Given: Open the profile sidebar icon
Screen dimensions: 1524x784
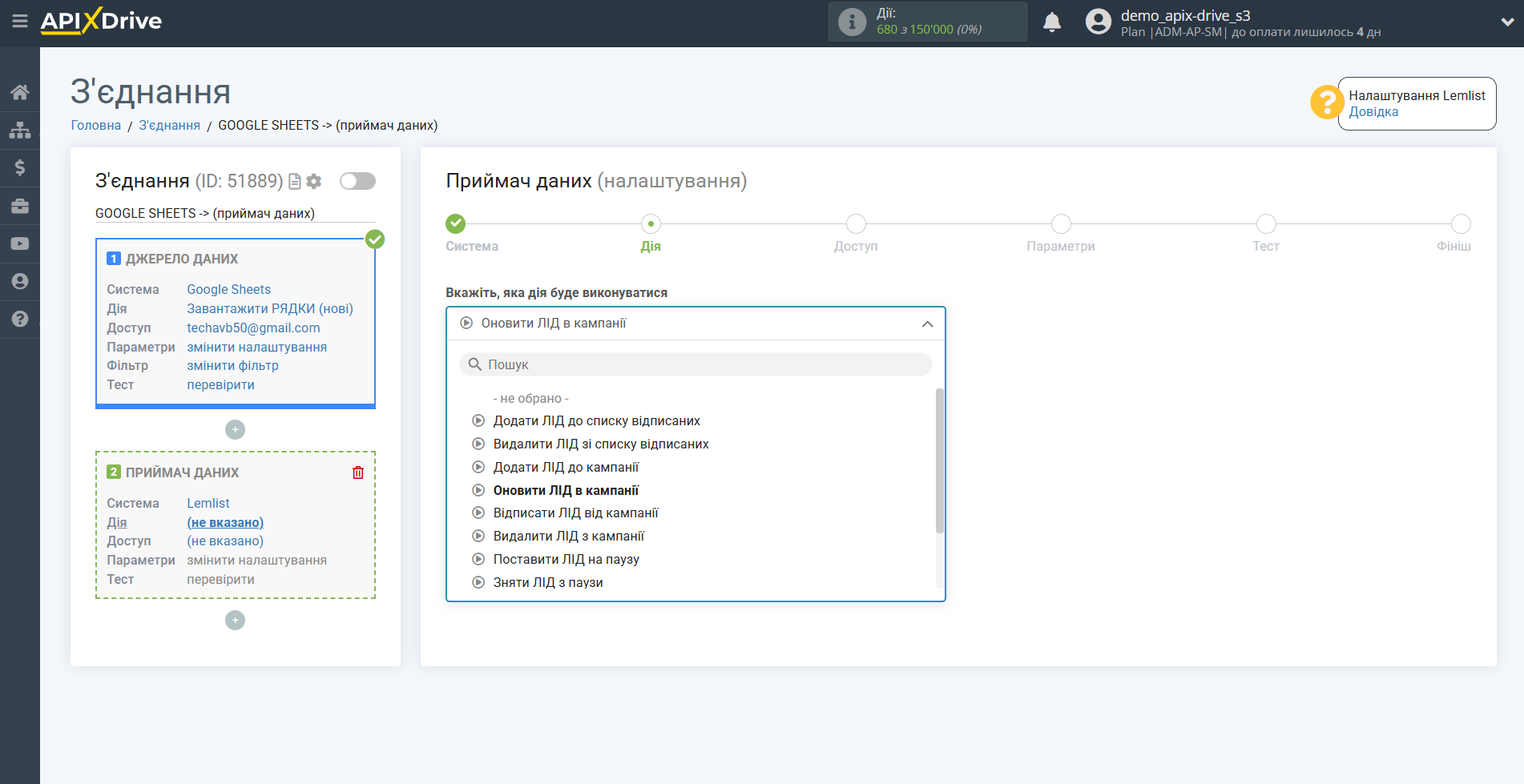Looking at the screenshot, I should point(20,281).
